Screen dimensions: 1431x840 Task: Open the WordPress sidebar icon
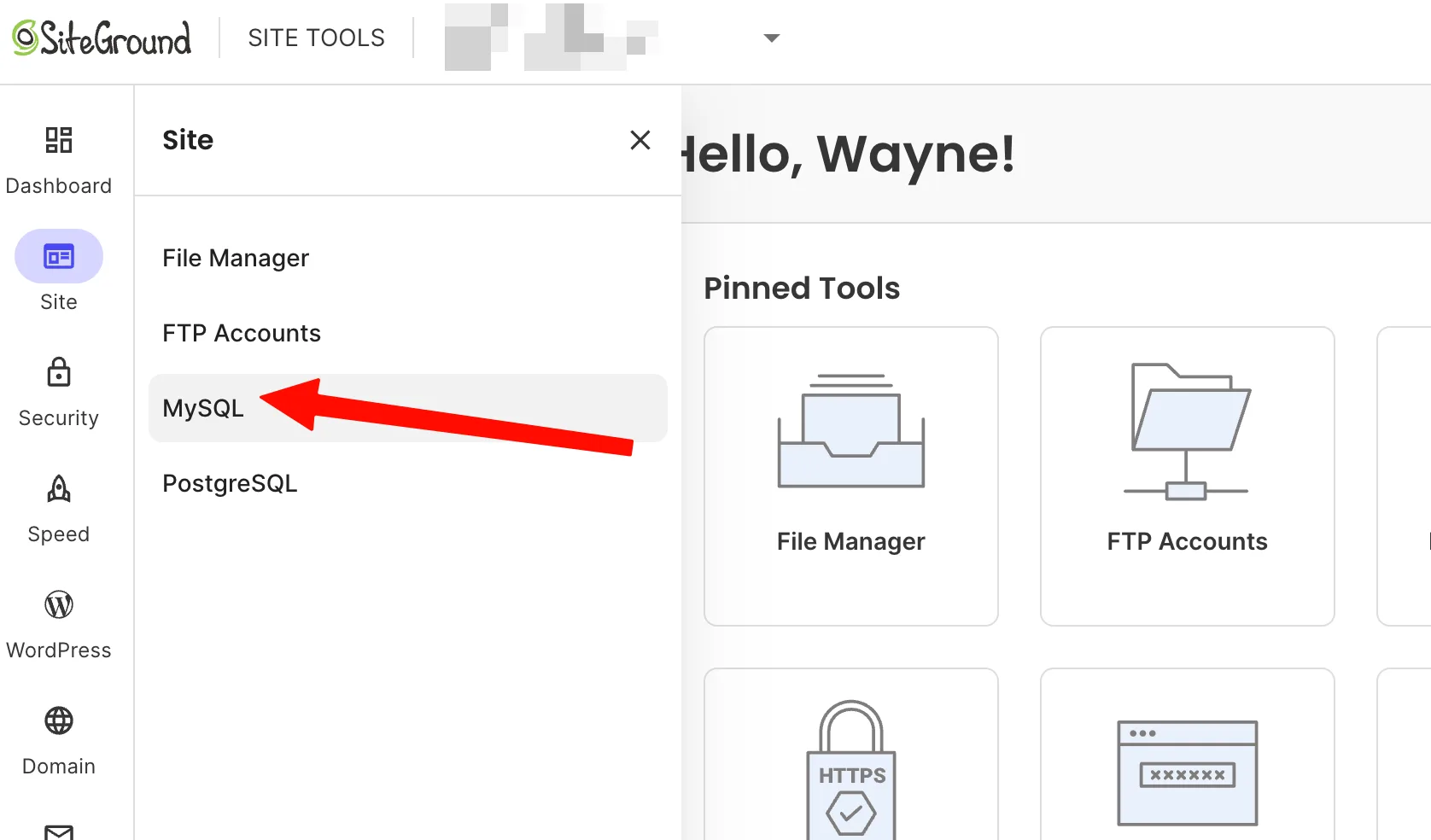click(x=59, y=604)
